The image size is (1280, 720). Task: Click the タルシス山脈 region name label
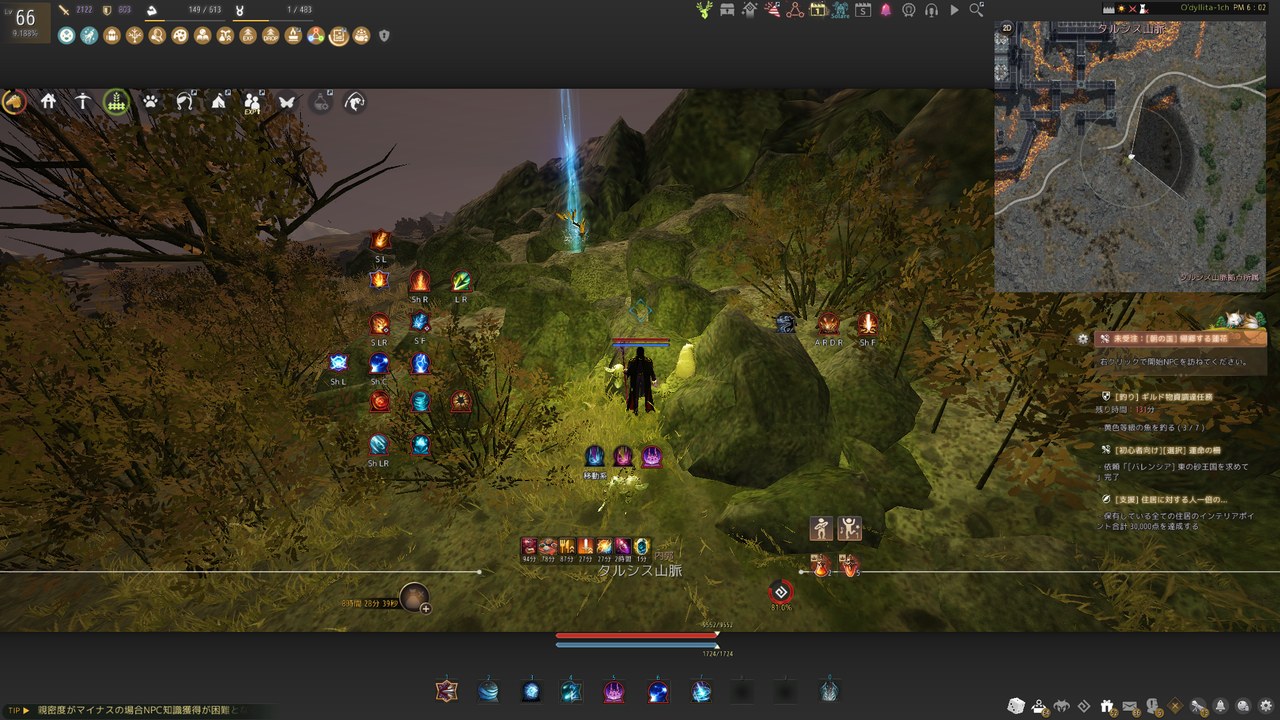[641, 570]
